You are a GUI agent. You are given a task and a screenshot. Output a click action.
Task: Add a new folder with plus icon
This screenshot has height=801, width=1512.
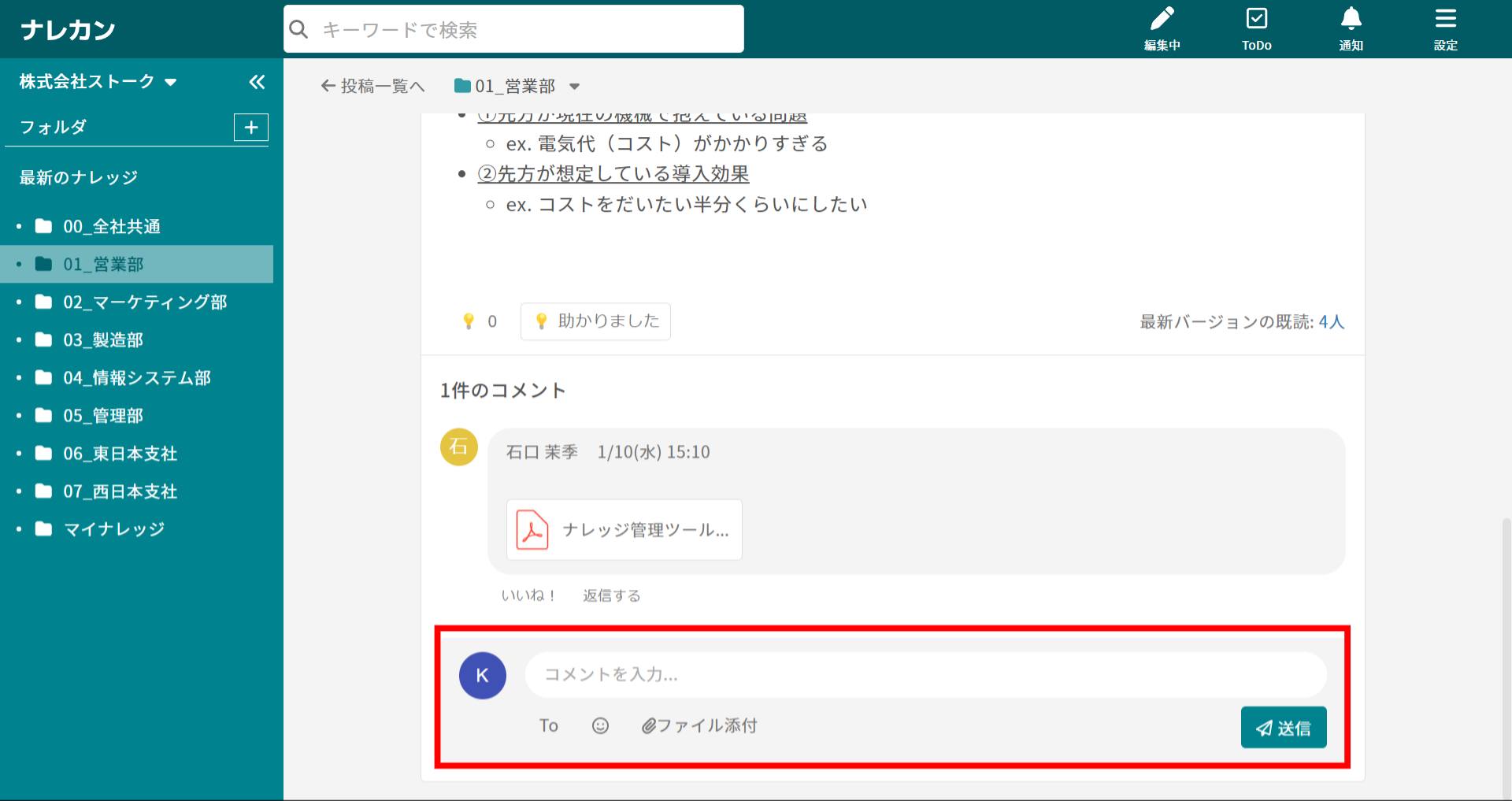(x=251, y=127)
